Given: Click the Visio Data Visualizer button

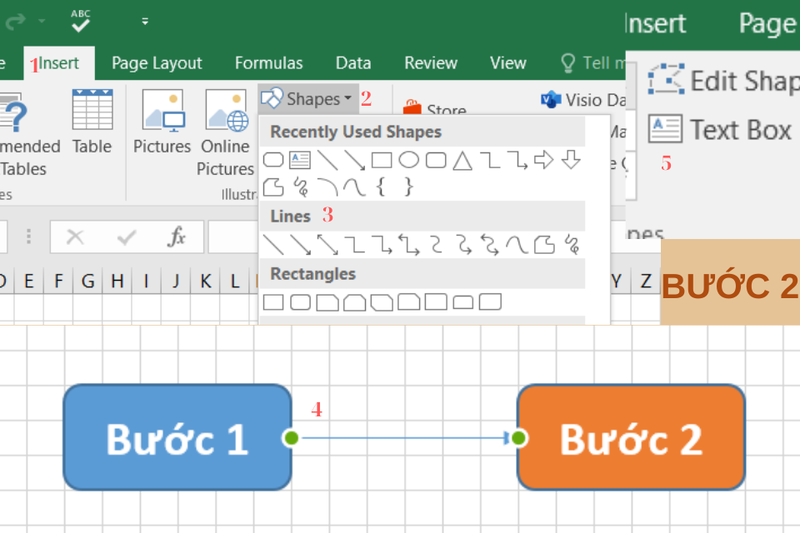Looking at the screenshot, I should click(x=583, y=99).
